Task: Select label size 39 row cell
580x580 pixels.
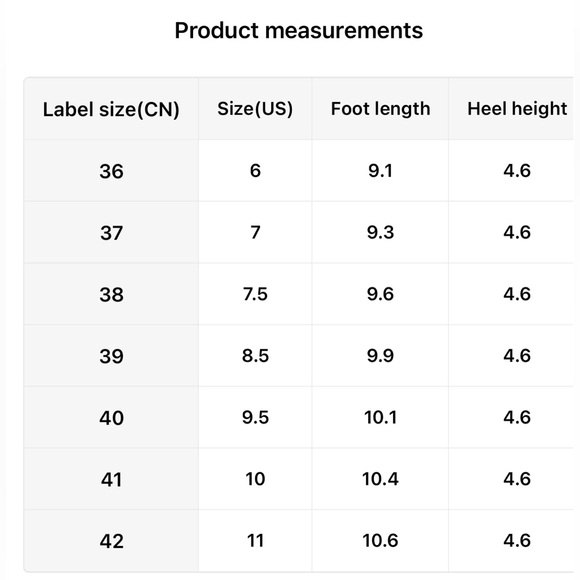Action: tap(111, 356)
